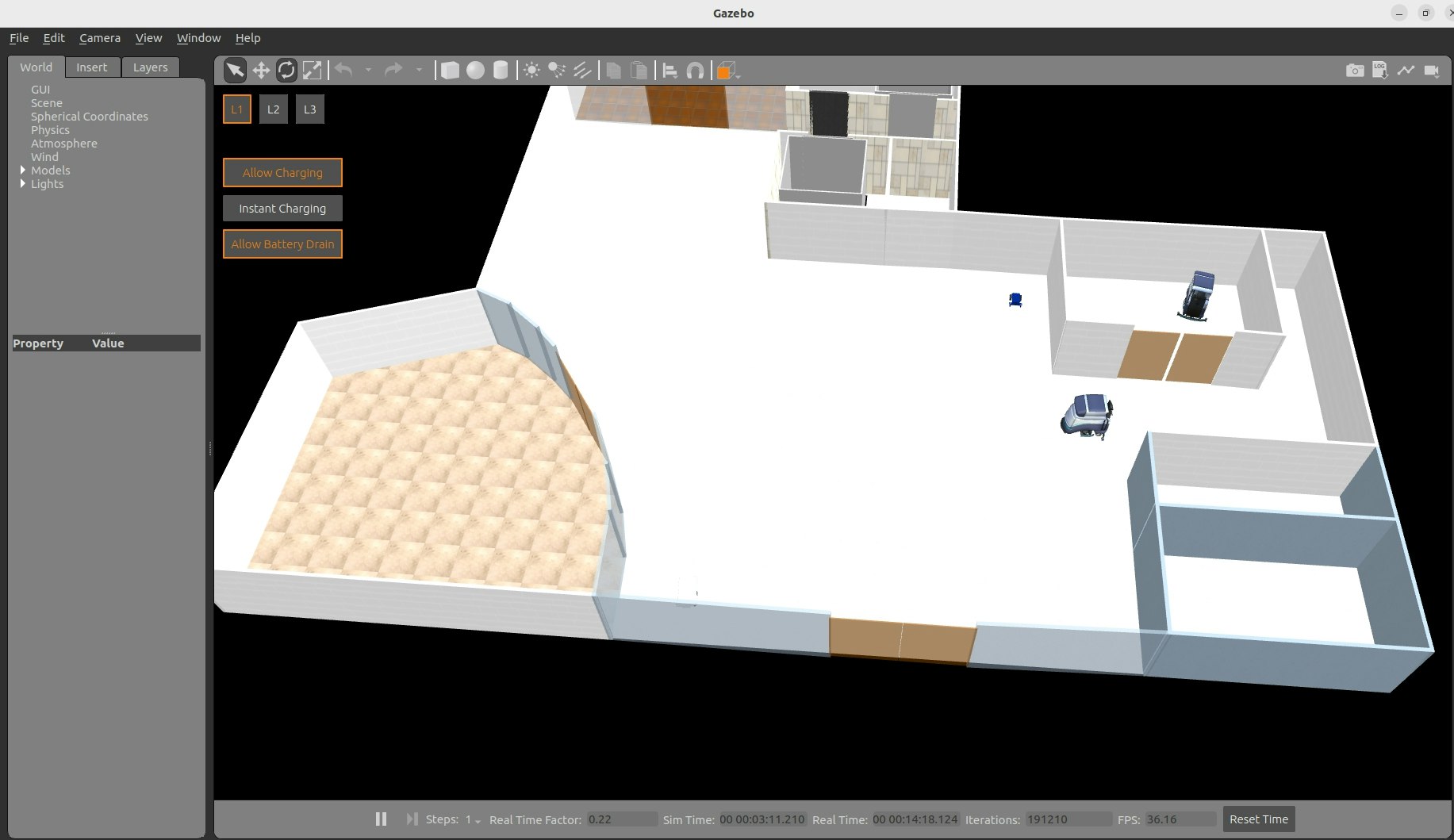
Task: Add a spot light
Action: tap(558, 70)
